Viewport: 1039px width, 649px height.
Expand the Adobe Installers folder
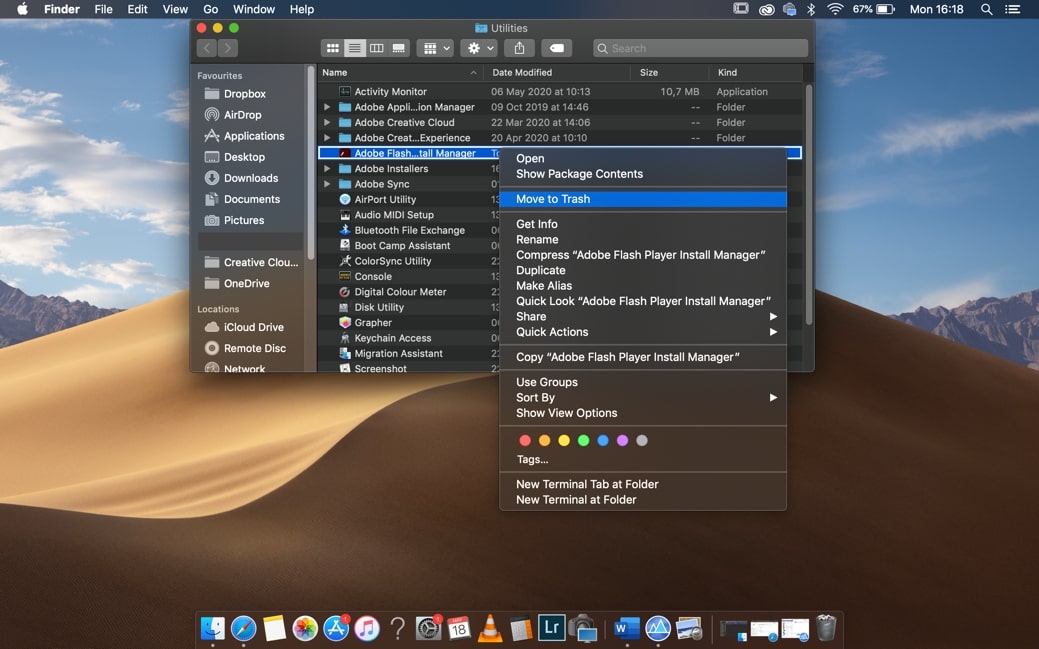point(327,168)
